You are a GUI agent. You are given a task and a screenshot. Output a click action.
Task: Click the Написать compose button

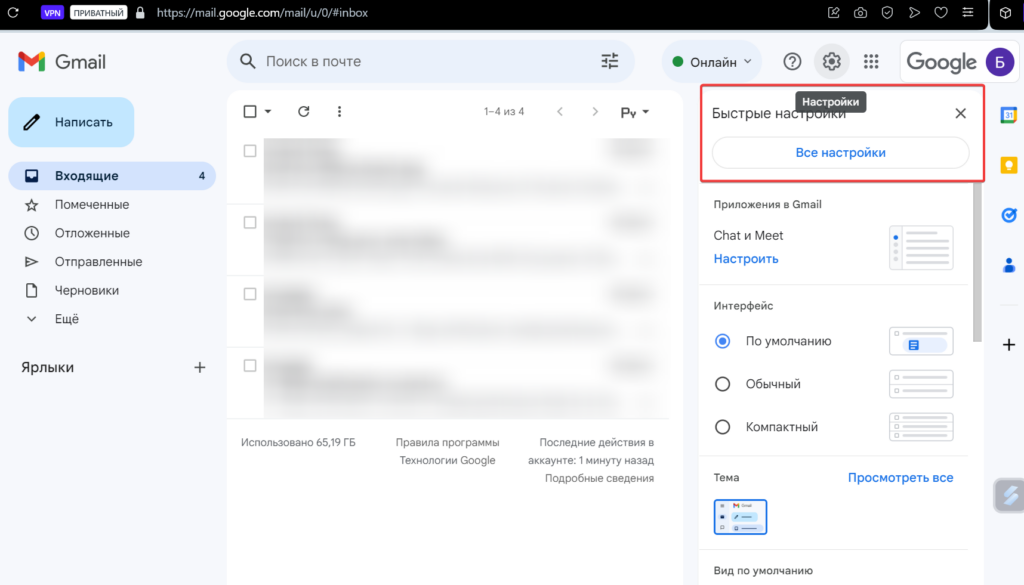(x=71, y=122)
